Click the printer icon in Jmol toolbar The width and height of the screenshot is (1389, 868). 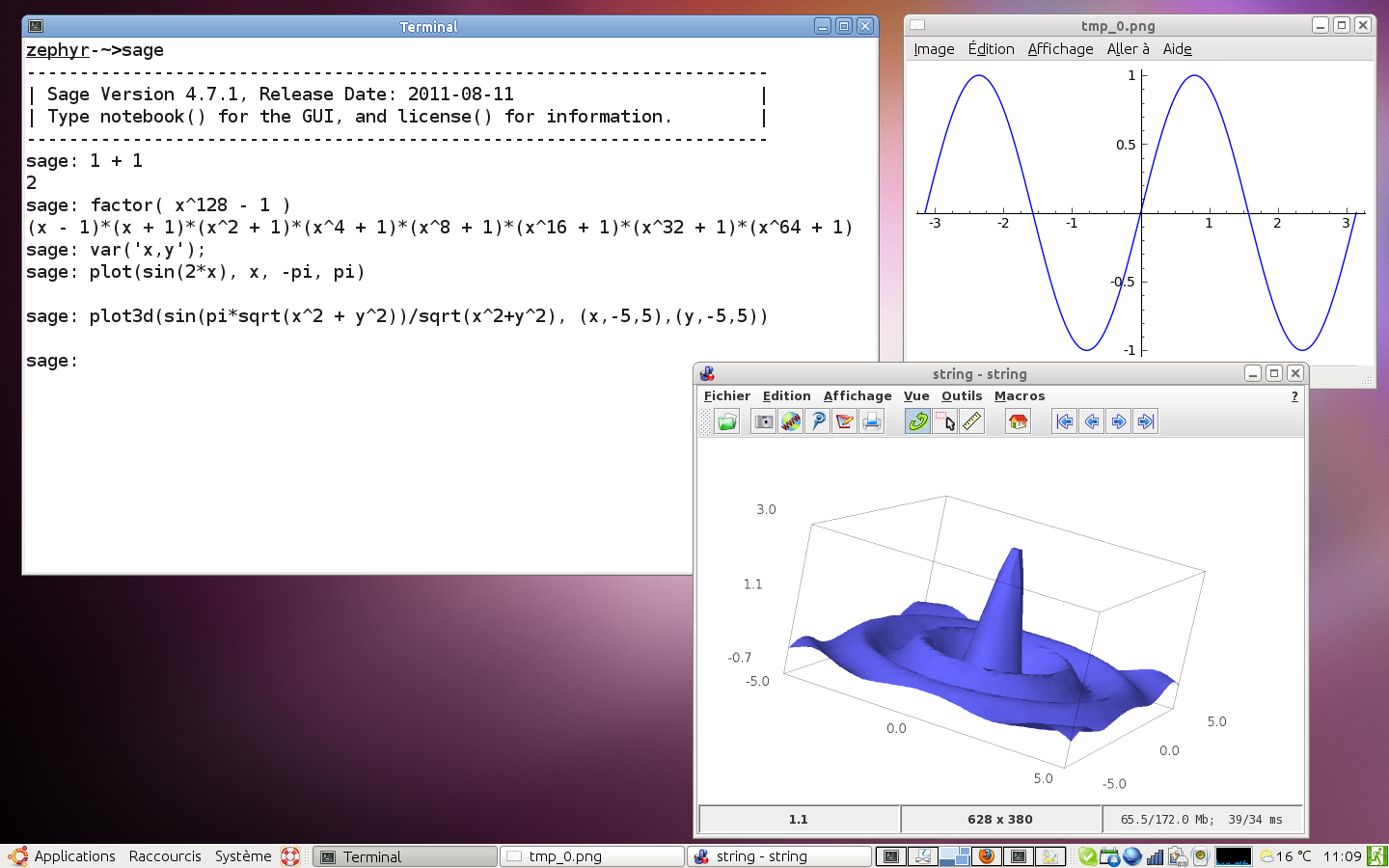click(x=872, y=421)
